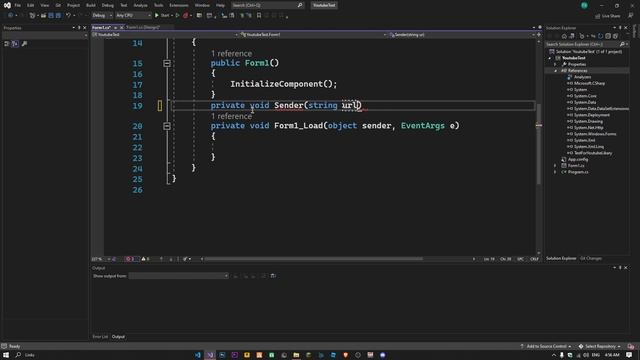The image size is (640, 360).
Task: Switch to the Output tab
Action: [x=118, y=337]
